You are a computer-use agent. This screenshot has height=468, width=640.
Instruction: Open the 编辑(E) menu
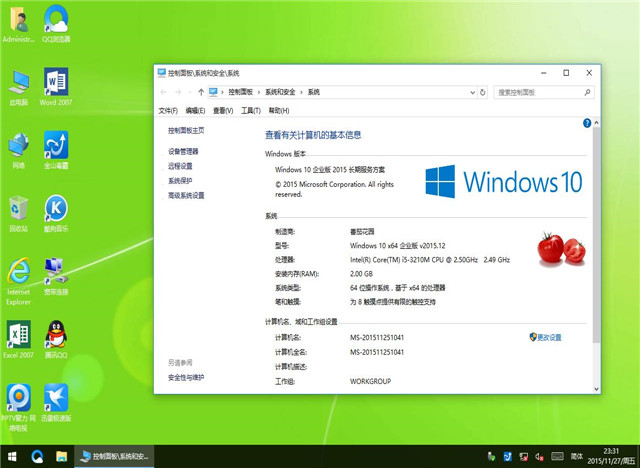pyautogui.click(x=195, y=111)
